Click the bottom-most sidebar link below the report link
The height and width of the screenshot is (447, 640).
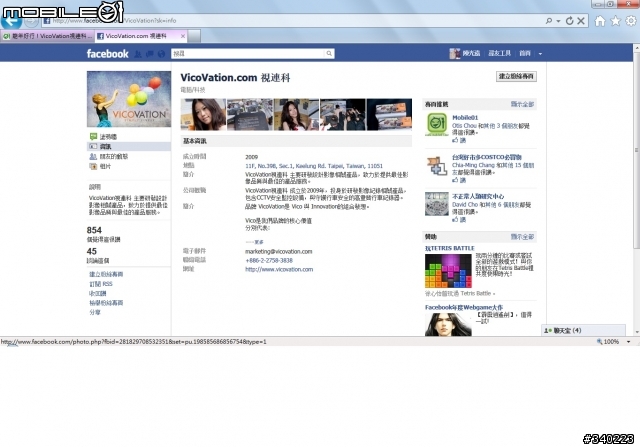95,312
